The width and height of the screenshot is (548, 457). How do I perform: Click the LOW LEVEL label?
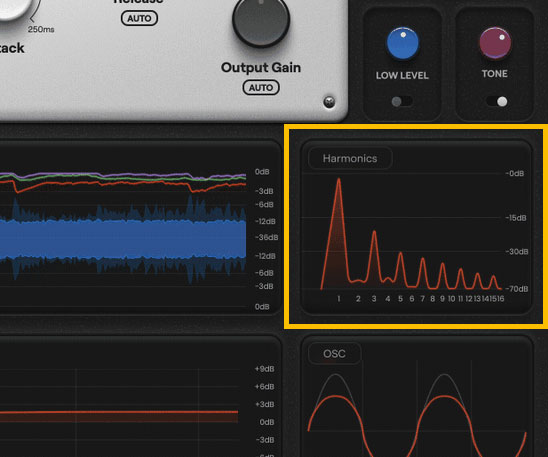coord(402,75)
